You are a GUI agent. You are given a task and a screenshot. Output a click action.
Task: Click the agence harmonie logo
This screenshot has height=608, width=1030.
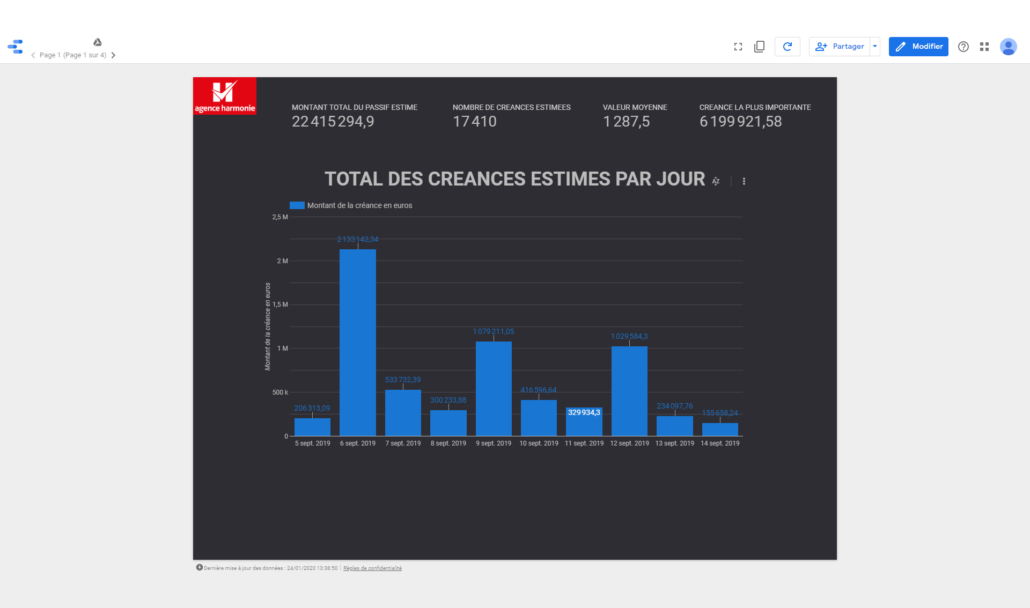pos(225,95)
